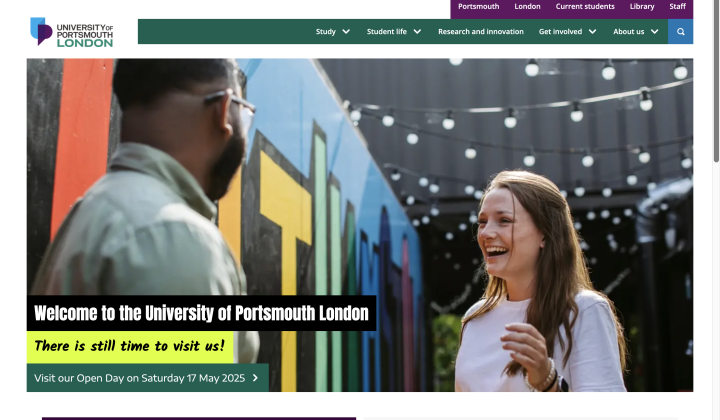Open the Student life menu item
This screenshot has height=420, width=720.
tap(387, 32)
